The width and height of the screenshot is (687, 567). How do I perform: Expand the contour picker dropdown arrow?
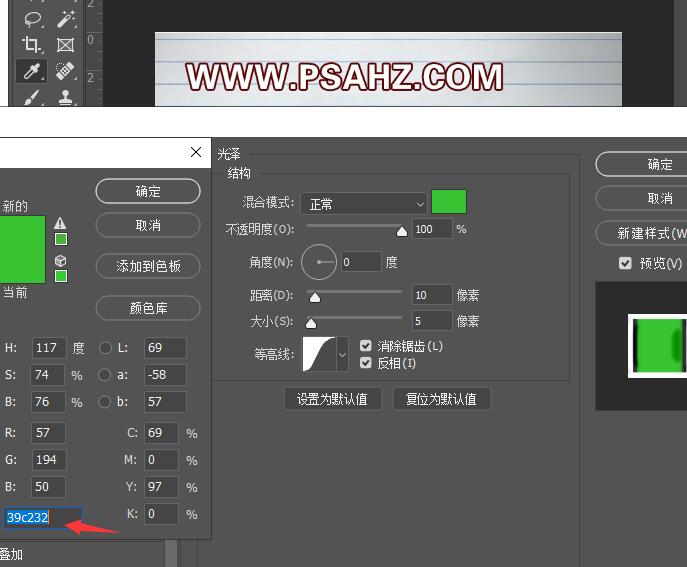click(342, 354)
